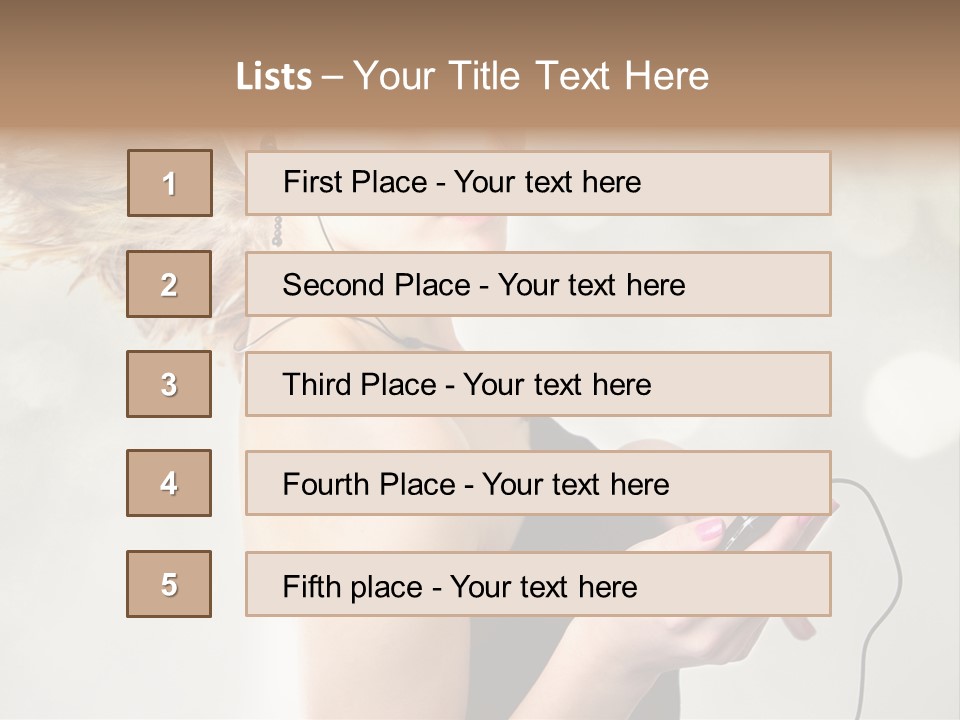Click the number 3 list marker

click(169, 384)
